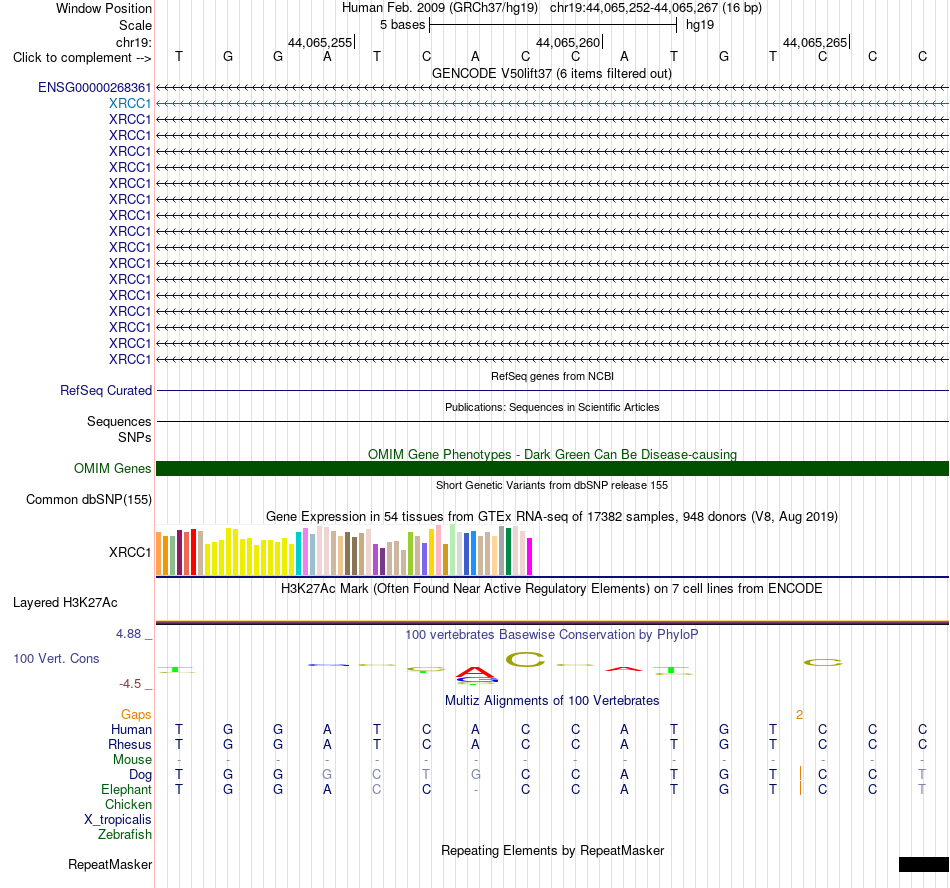Open the 'RefSeq genes from NCBI' title
The height and width of the screenshot is (888, 950).
(552, 376)
